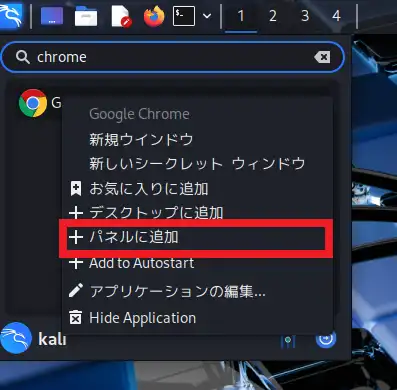Open the terminal emulator icon
The image size is (397, 390).
[x=184, y=16]
